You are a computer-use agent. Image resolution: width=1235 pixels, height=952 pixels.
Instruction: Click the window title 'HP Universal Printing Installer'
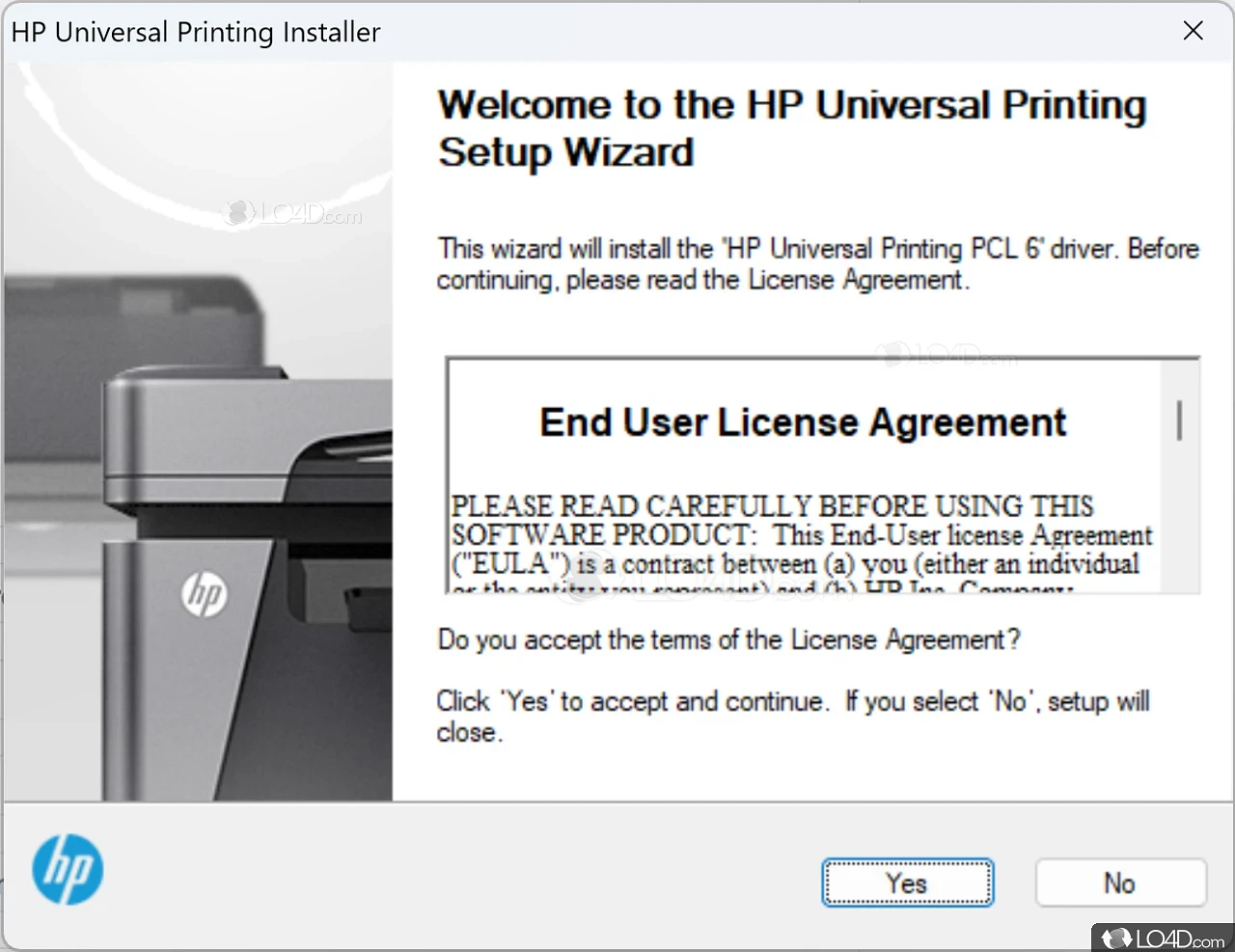(x=196, y=32)
